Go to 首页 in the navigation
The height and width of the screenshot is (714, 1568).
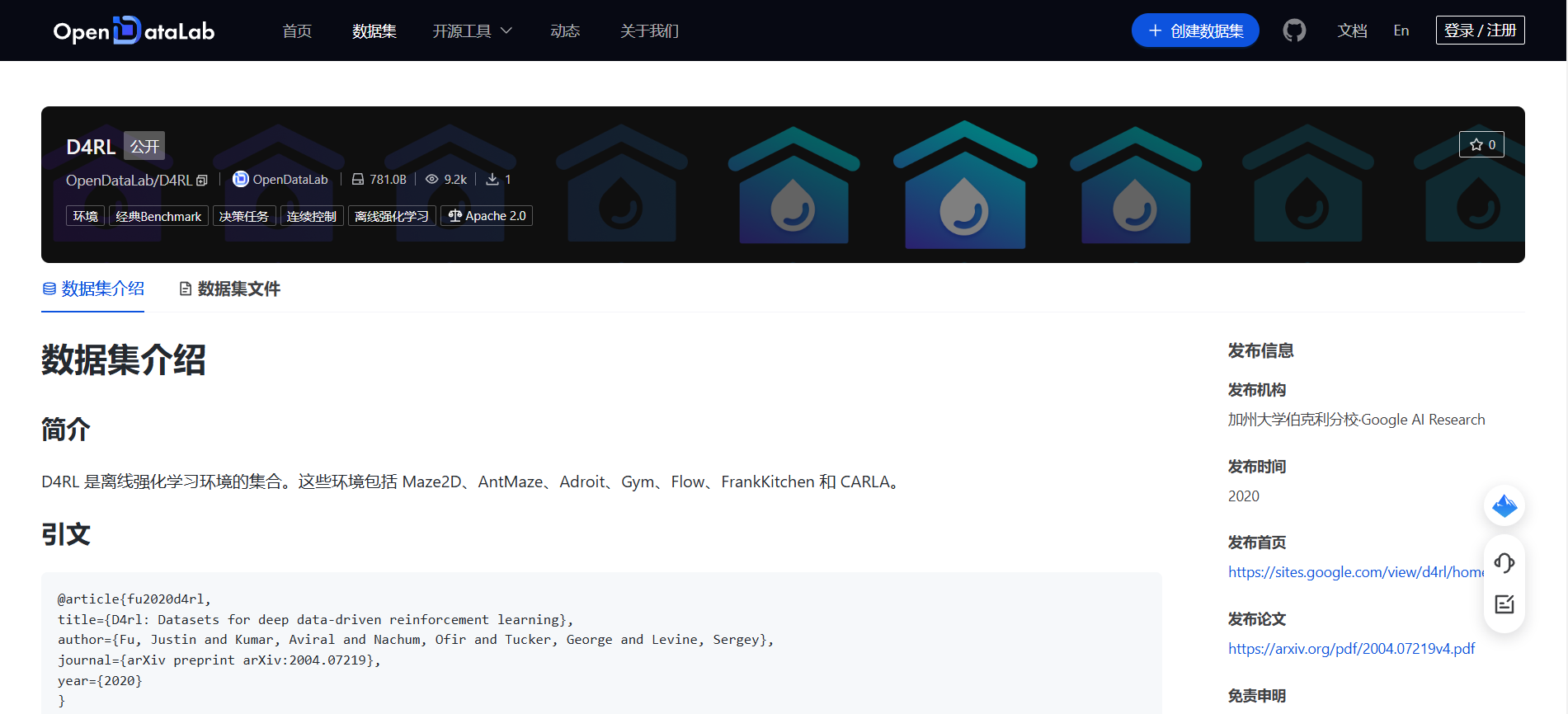pyautogui.click(x=297, y=31)
